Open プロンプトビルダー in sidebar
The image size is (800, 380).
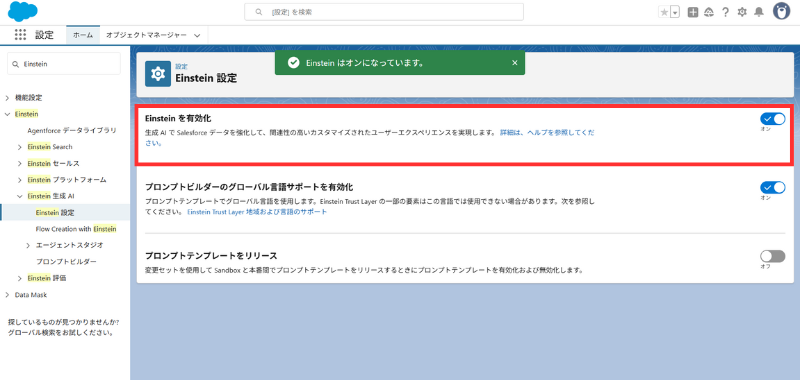[x=66, y=262]
